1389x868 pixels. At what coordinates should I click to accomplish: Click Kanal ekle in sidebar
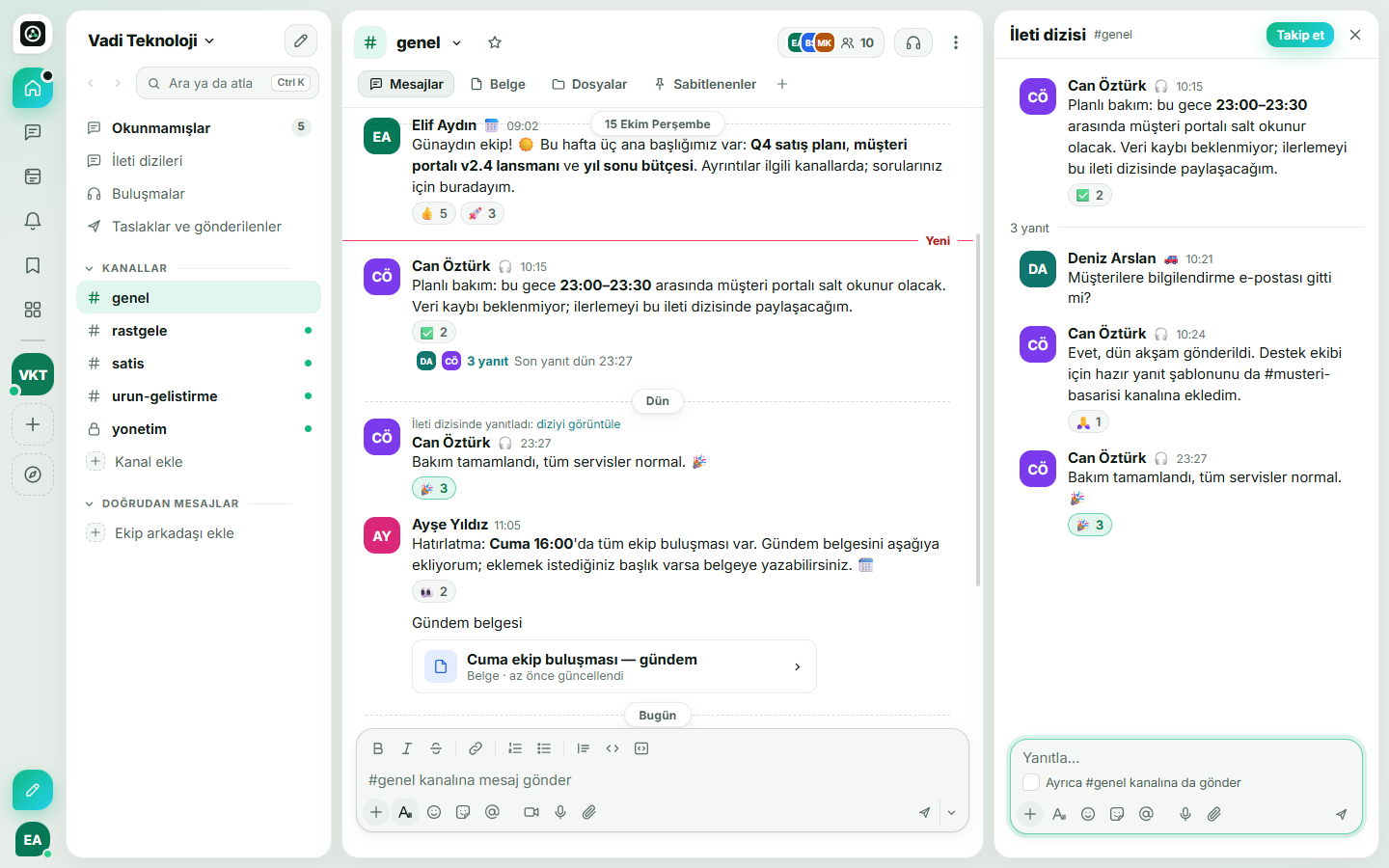[149, 462]
